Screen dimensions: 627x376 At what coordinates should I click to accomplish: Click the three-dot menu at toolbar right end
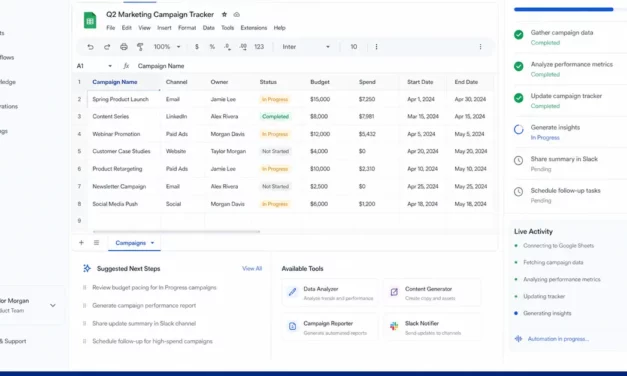(480, 47)
